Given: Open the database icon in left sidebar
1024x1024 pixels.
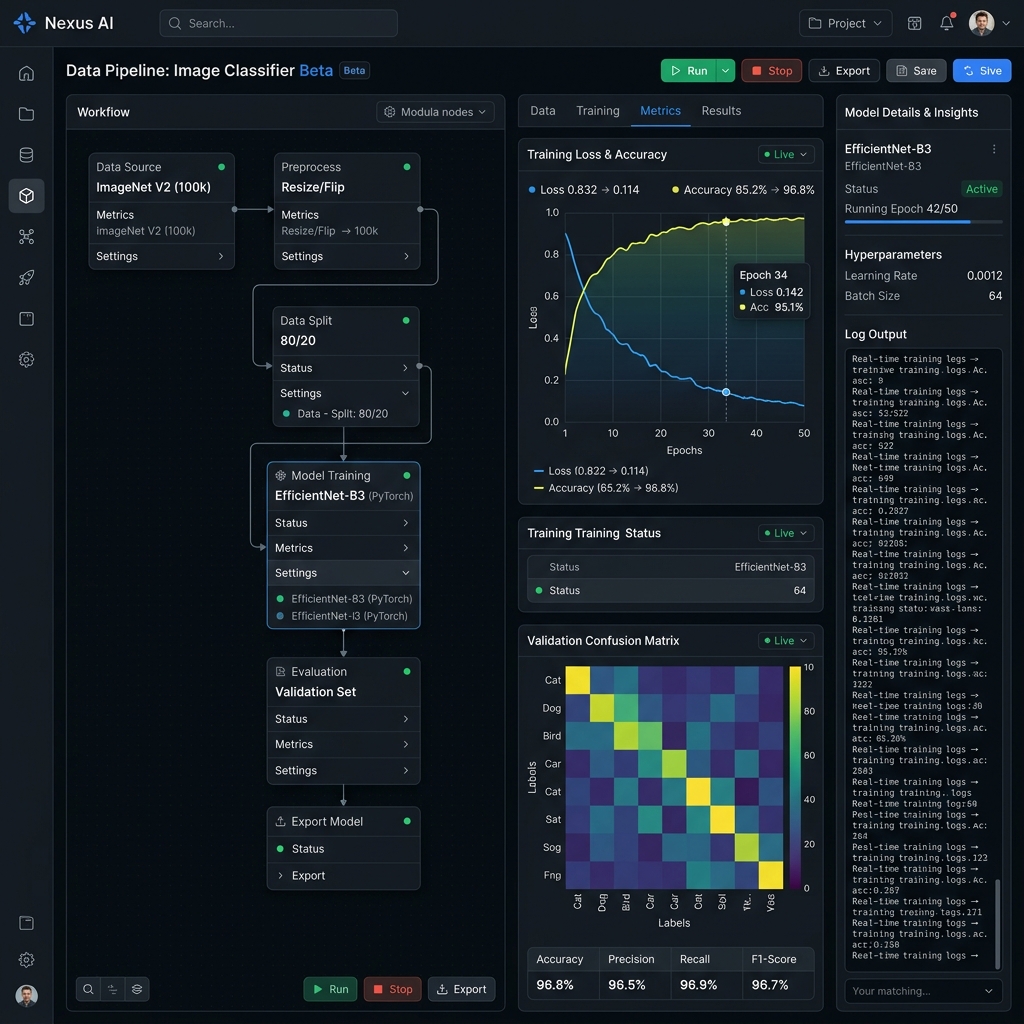Looking at the screenshot, I should click(x=26, y=155).
